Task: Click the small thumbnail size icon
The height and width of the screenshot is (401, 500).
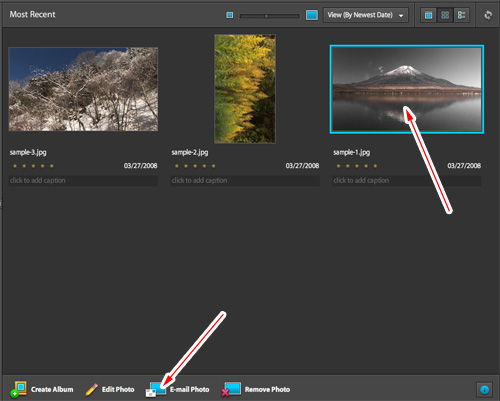Action: point(230,15)
